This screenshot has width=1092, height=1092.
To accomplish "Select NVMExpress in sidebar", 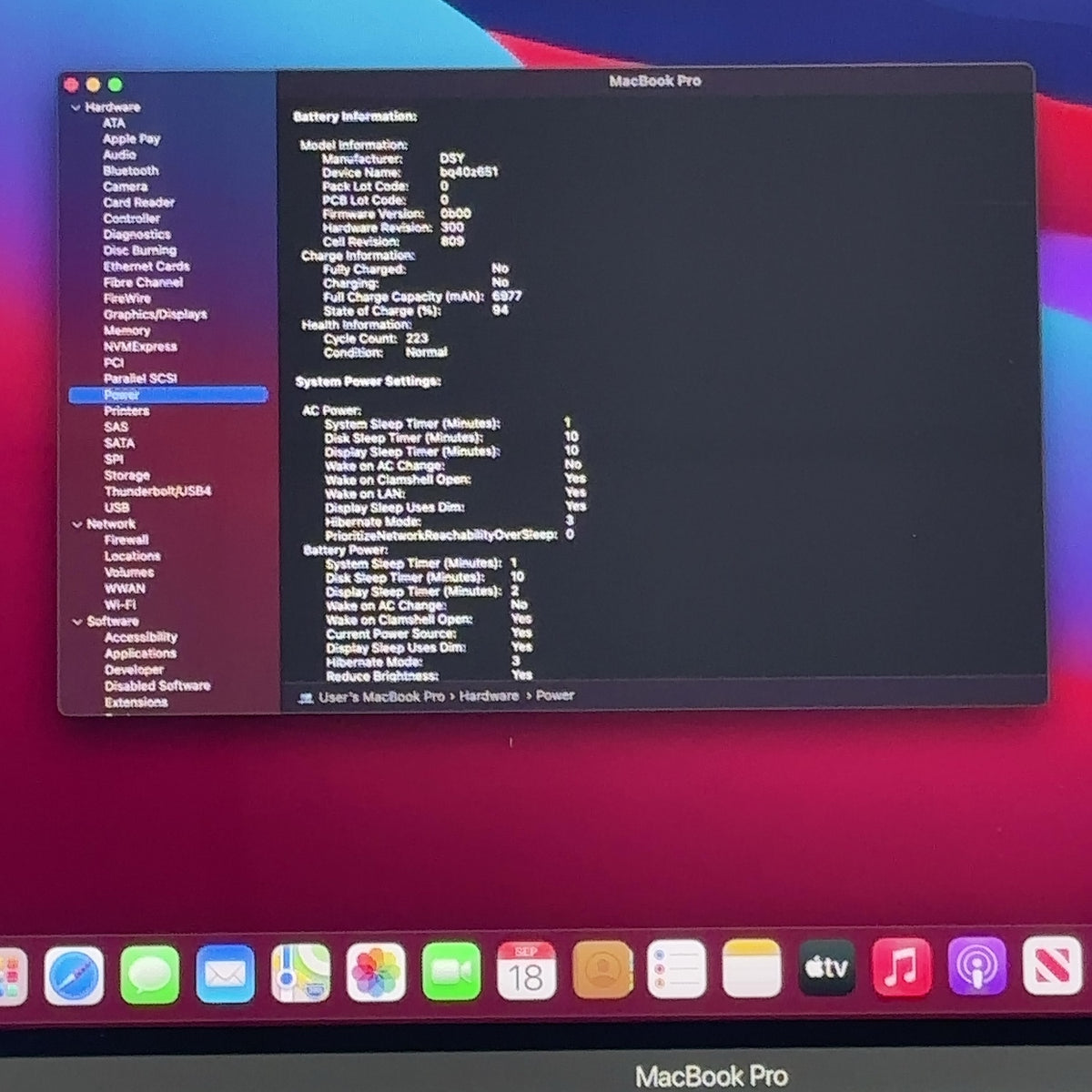I will pyautogui.click(x=139, y=347).
